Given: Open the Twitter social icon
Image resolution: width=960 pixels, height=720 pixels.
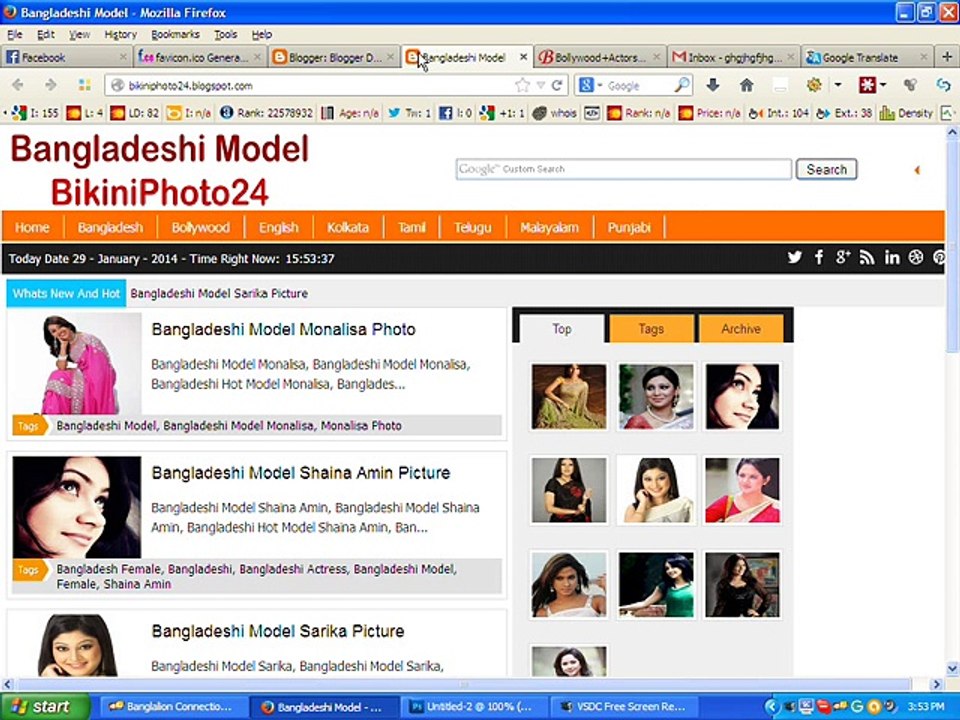Looking at the screenshot, I should [x=794, y=258].
